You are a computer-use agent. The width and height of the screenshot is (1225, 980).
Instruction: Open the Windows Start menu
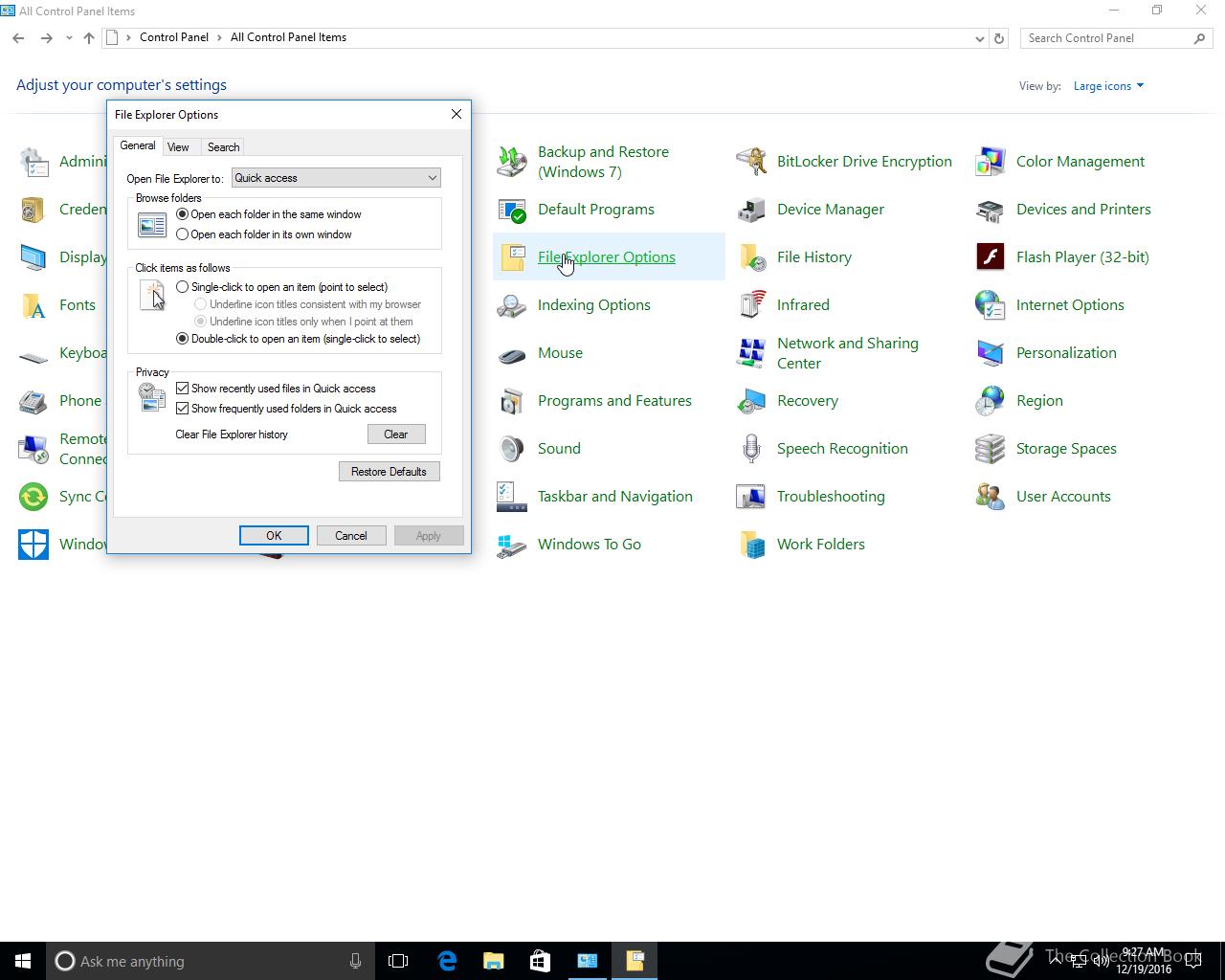click(23, 961)
